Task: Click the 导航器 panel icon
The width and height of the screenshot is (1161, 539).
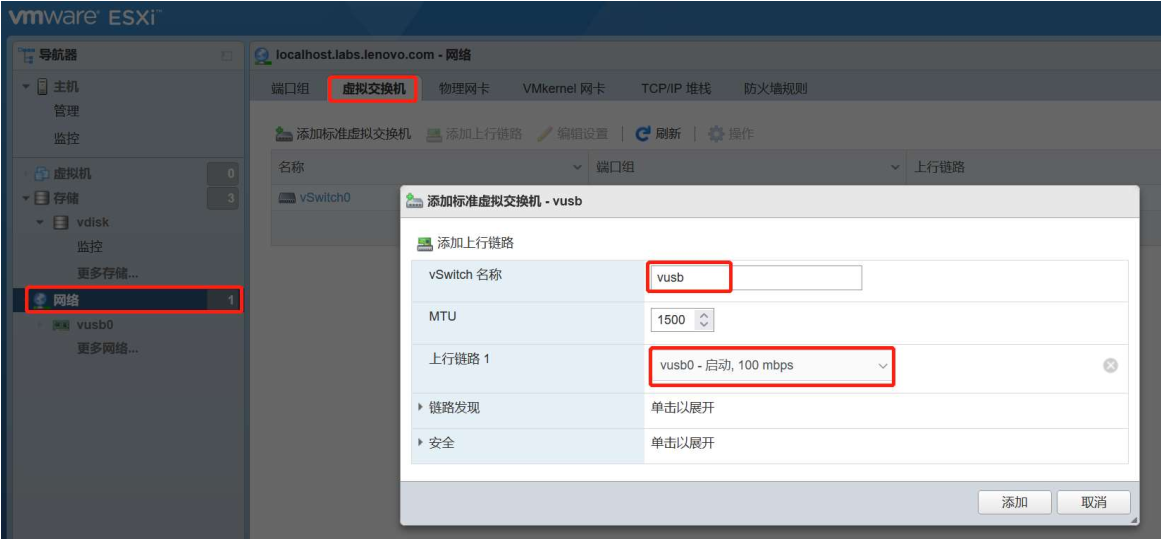Action: (x=26, y=56)
